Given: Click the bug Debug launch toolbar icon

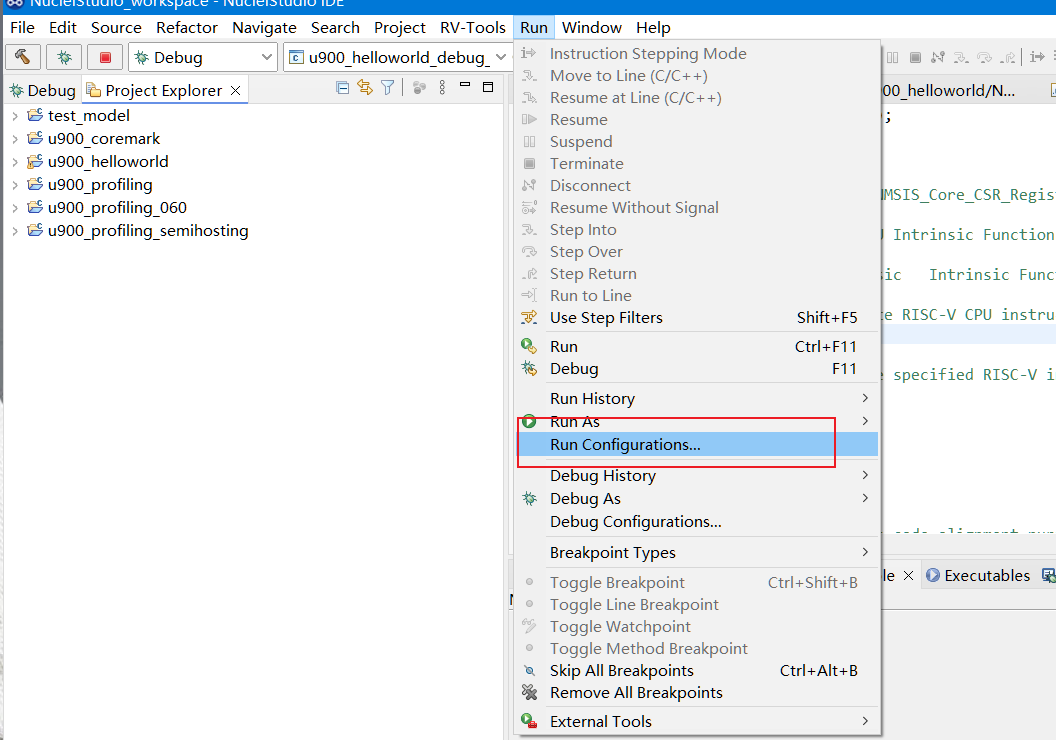Looking at the screenshot, I should pos(64,57).
